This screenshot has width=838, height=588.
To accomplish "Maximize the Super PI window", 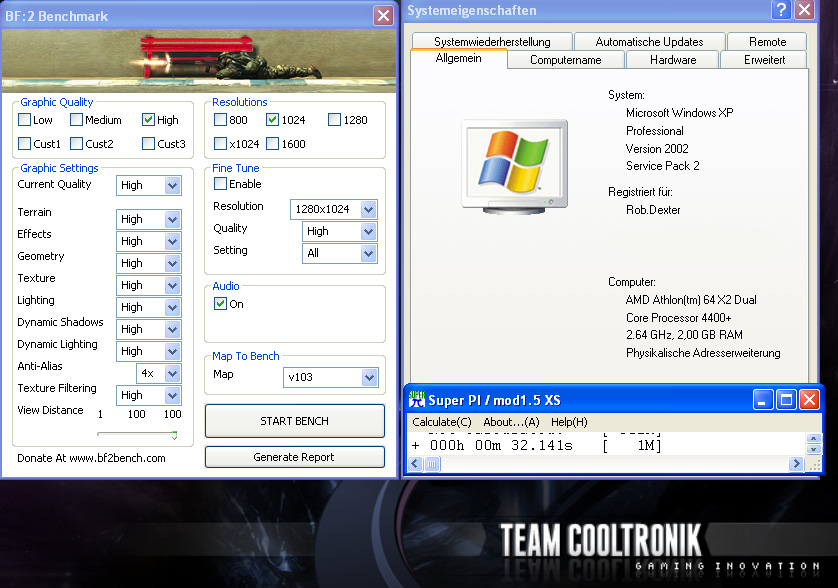I will (786, 400).
